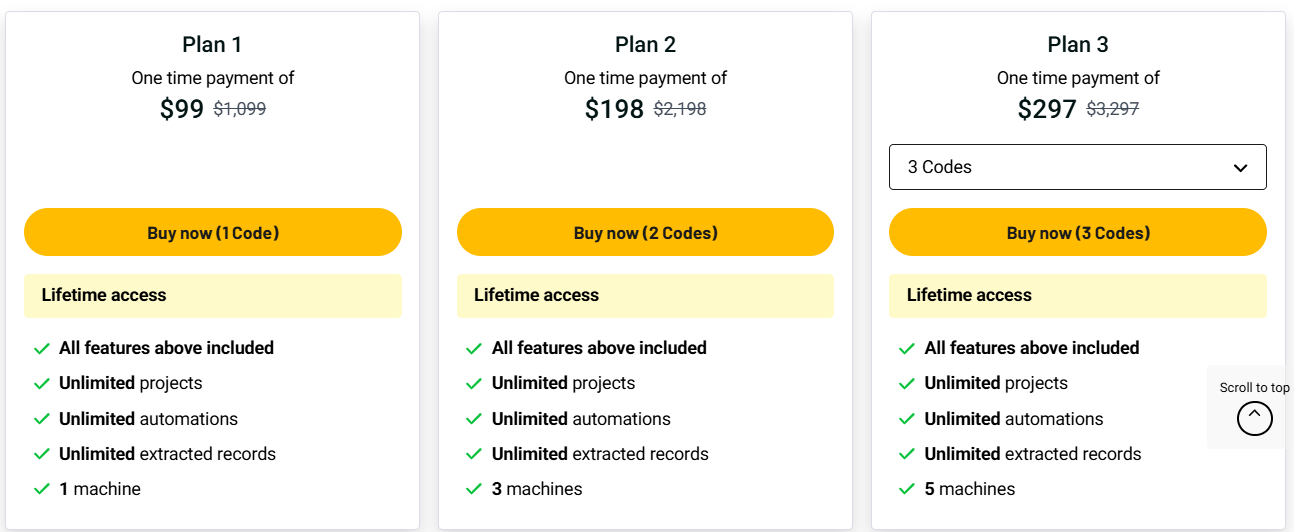Click the 'Plan 2' heading
The image size is (1294, 532).
pos(645,44)
